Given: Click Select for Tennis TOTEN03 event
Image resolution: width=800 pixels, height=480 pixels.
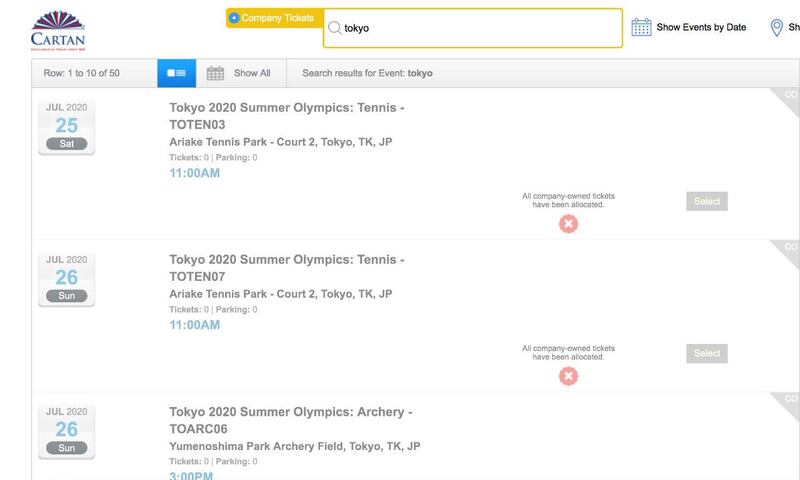Looking at the screenshot, I should [x=707, y=201].
